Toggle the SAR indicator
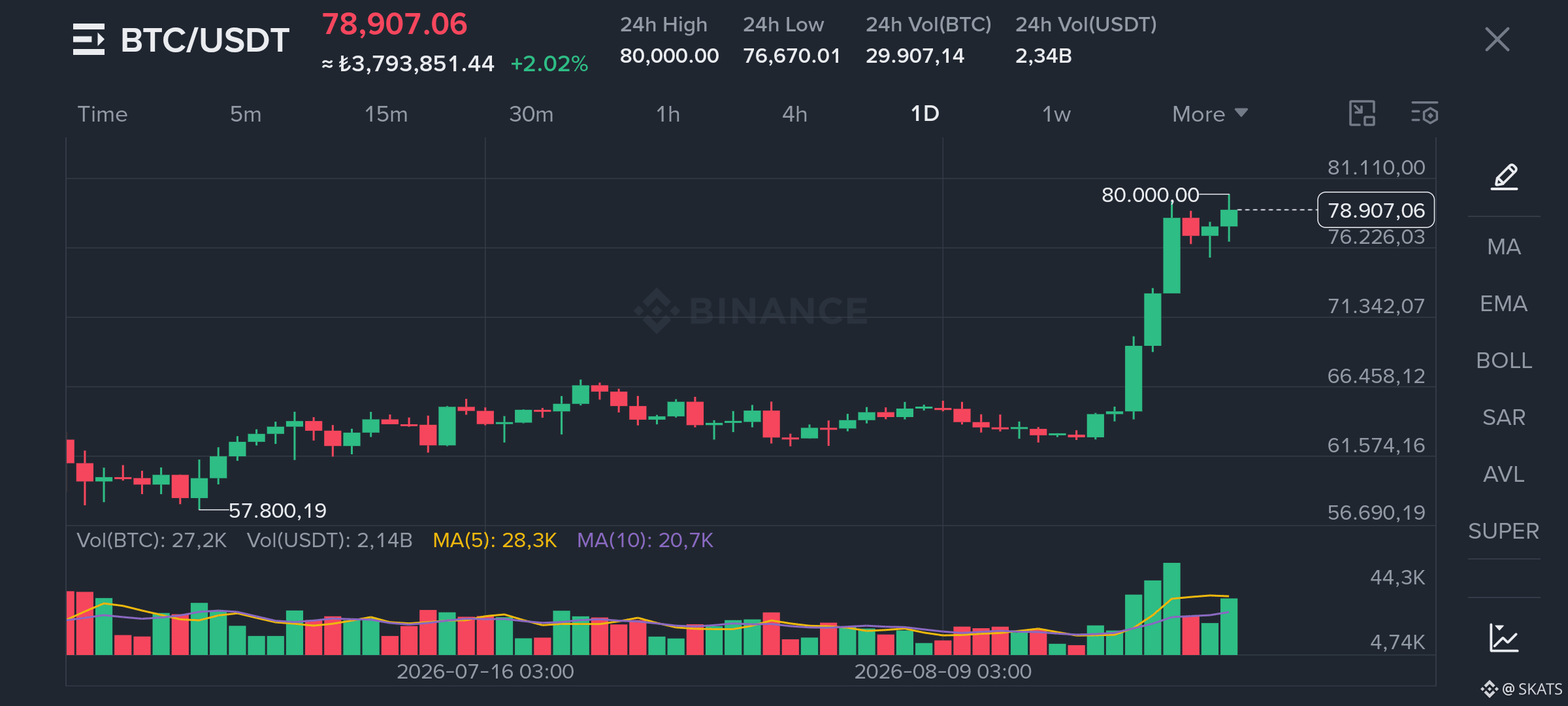This screenshot has height=706, width=1568. (1504, 417)
